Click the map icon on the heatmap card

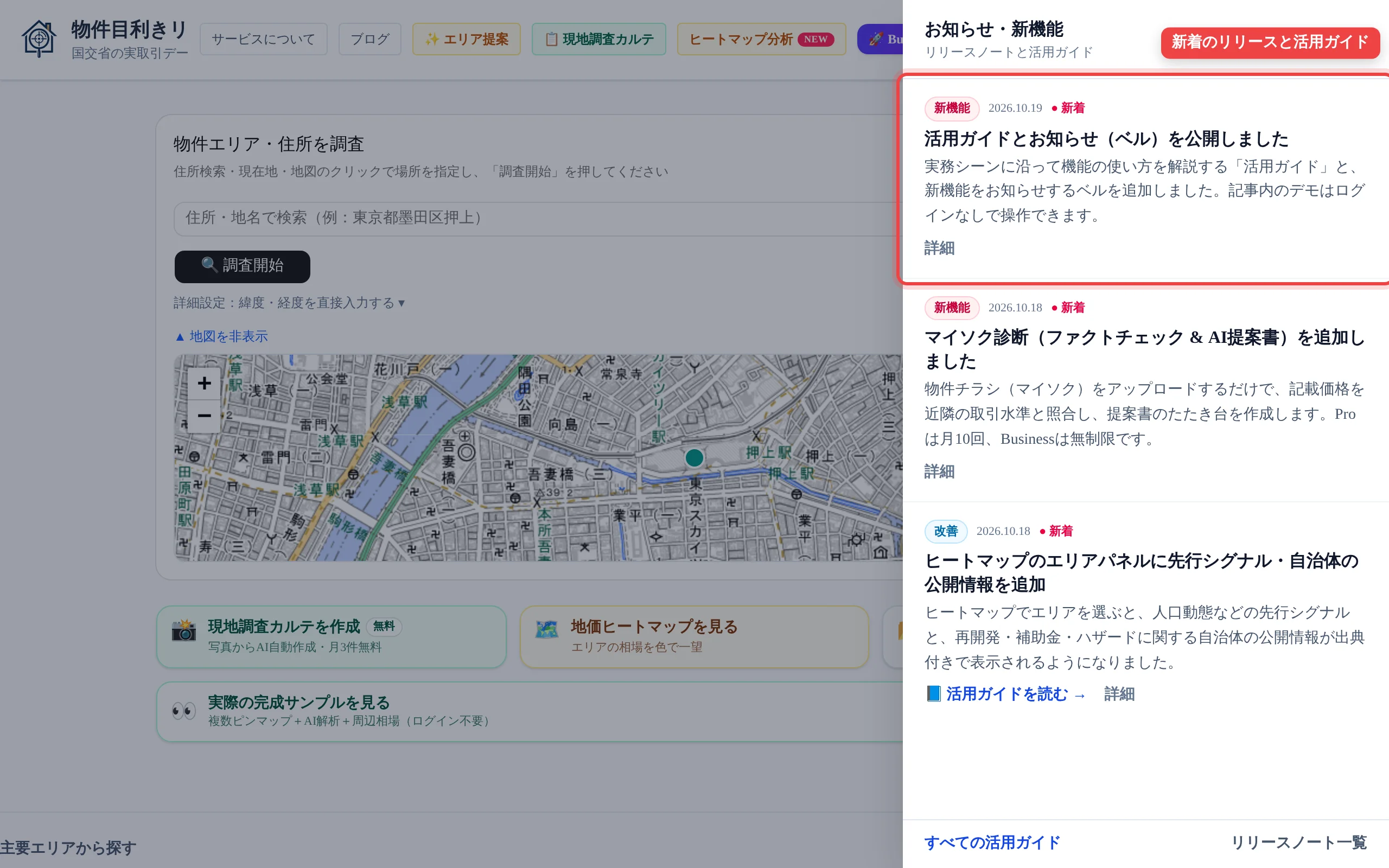pyautogui.click(x=547, y=630)
